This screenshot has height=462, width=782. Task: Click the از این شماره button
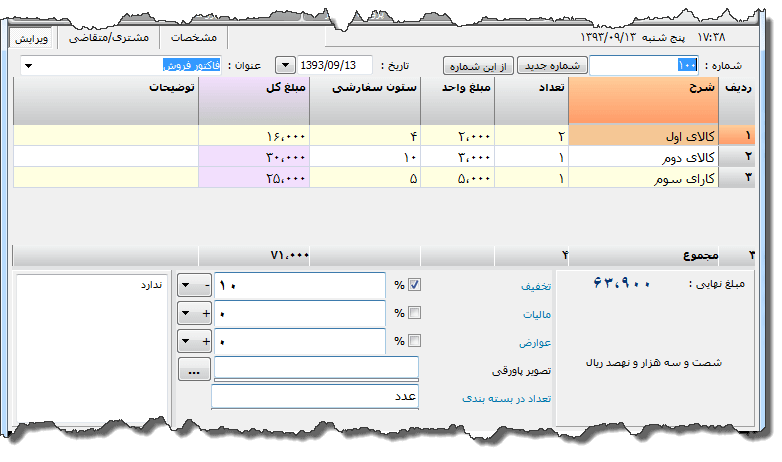[x=478, y=65]
